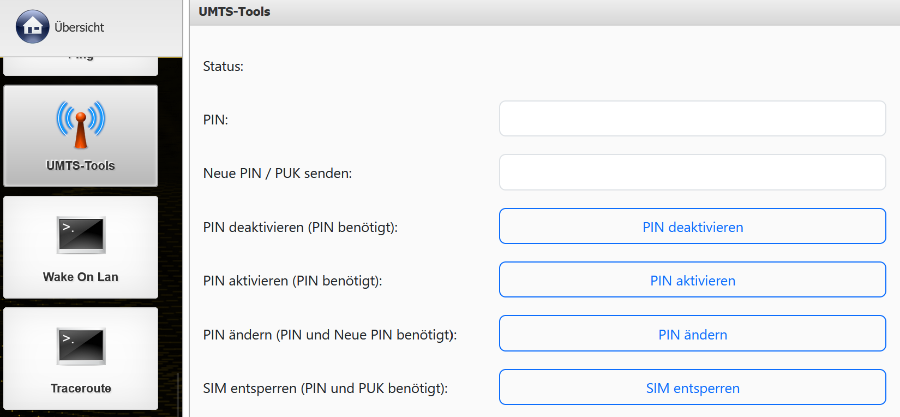Click the SIM entsperren button

click(x=692, y=388)
